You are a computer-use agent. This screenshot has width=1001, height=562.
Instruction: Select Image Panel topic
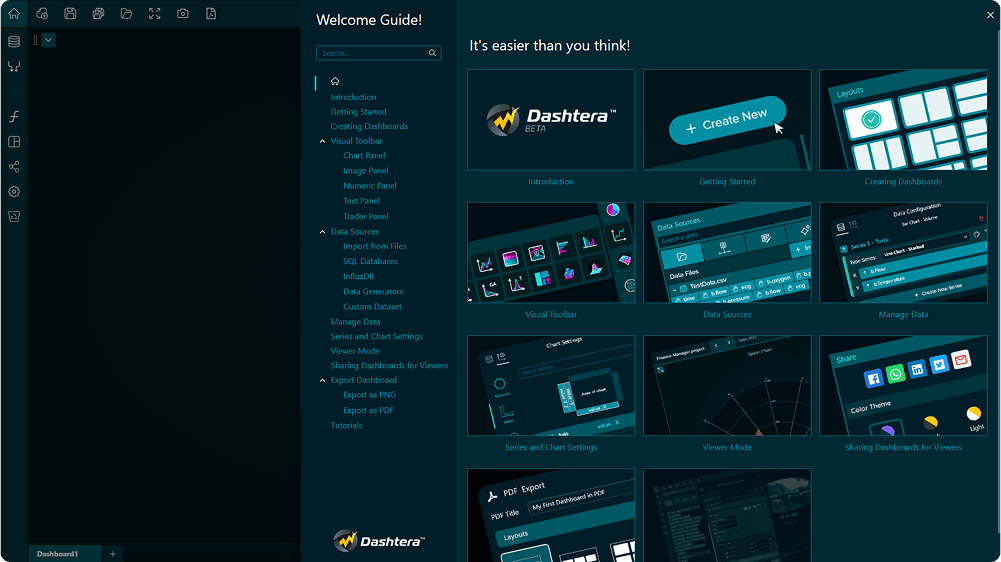[x=365, y=171]
